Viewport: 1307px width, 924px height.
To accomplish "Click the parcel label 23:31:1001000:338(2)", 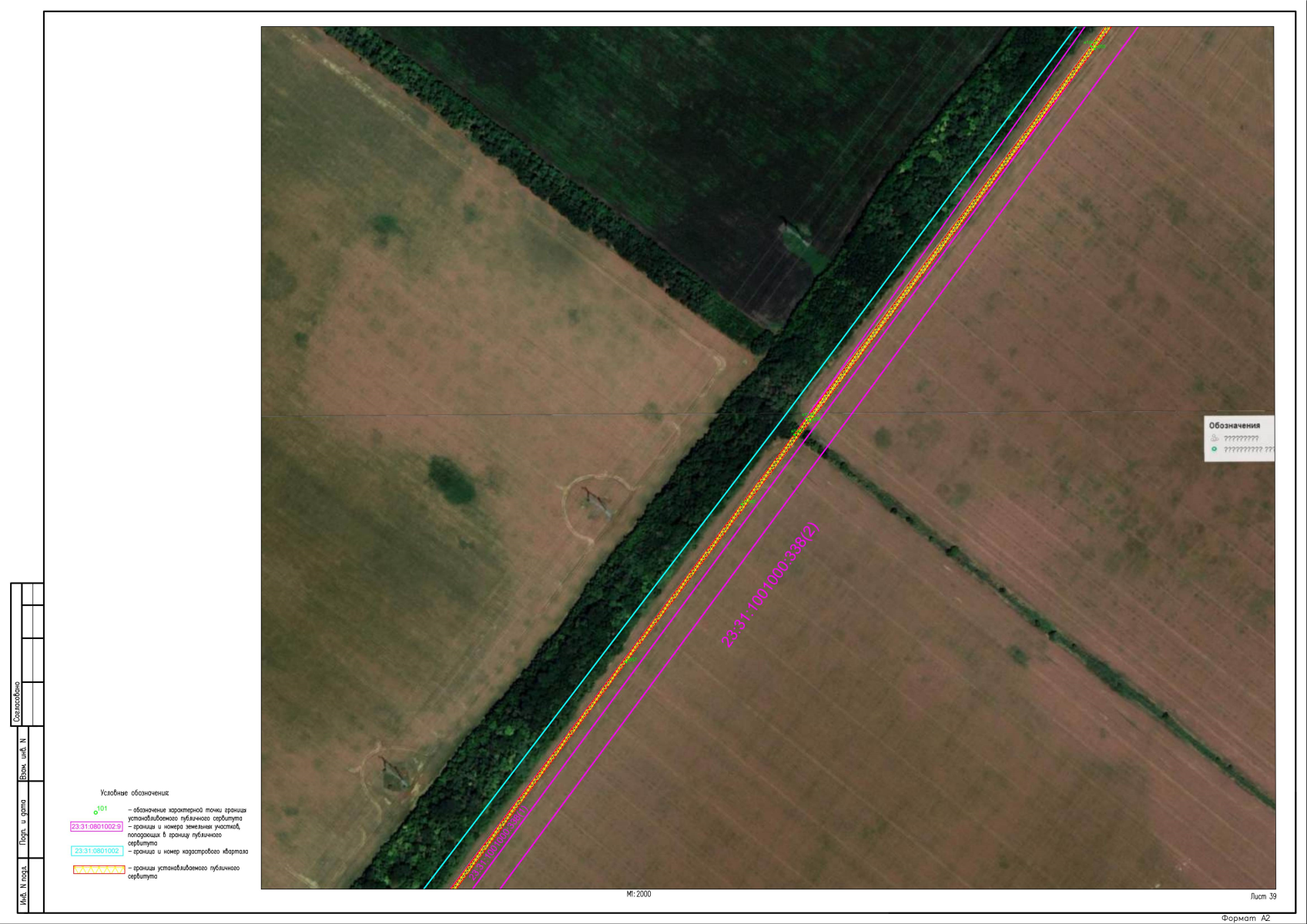I will click(x=769, y=585).
